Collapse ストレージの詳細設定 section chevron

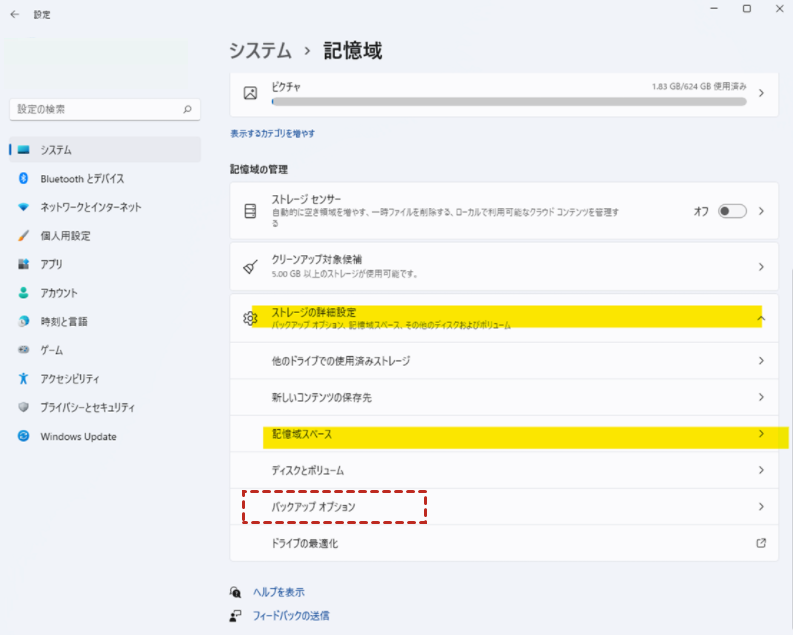pos(761,318)
